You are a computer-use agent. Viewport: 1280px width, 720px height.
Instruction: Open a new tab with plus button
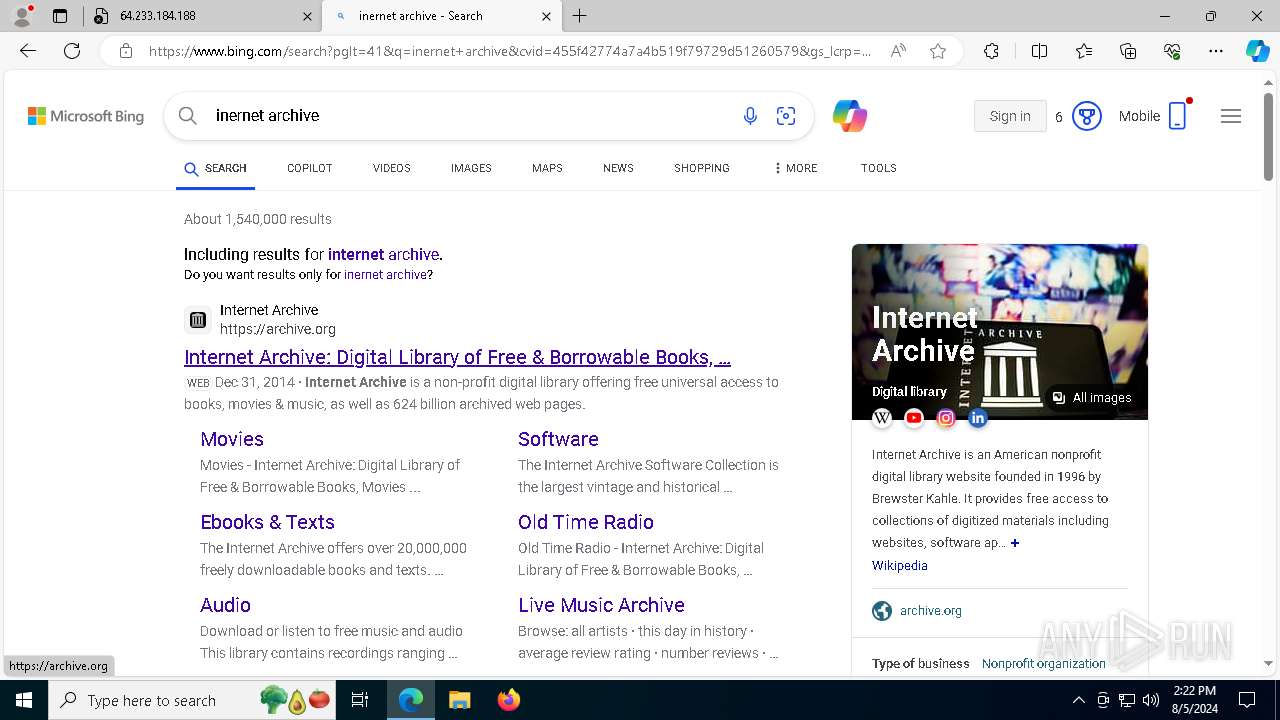point(580,16)
